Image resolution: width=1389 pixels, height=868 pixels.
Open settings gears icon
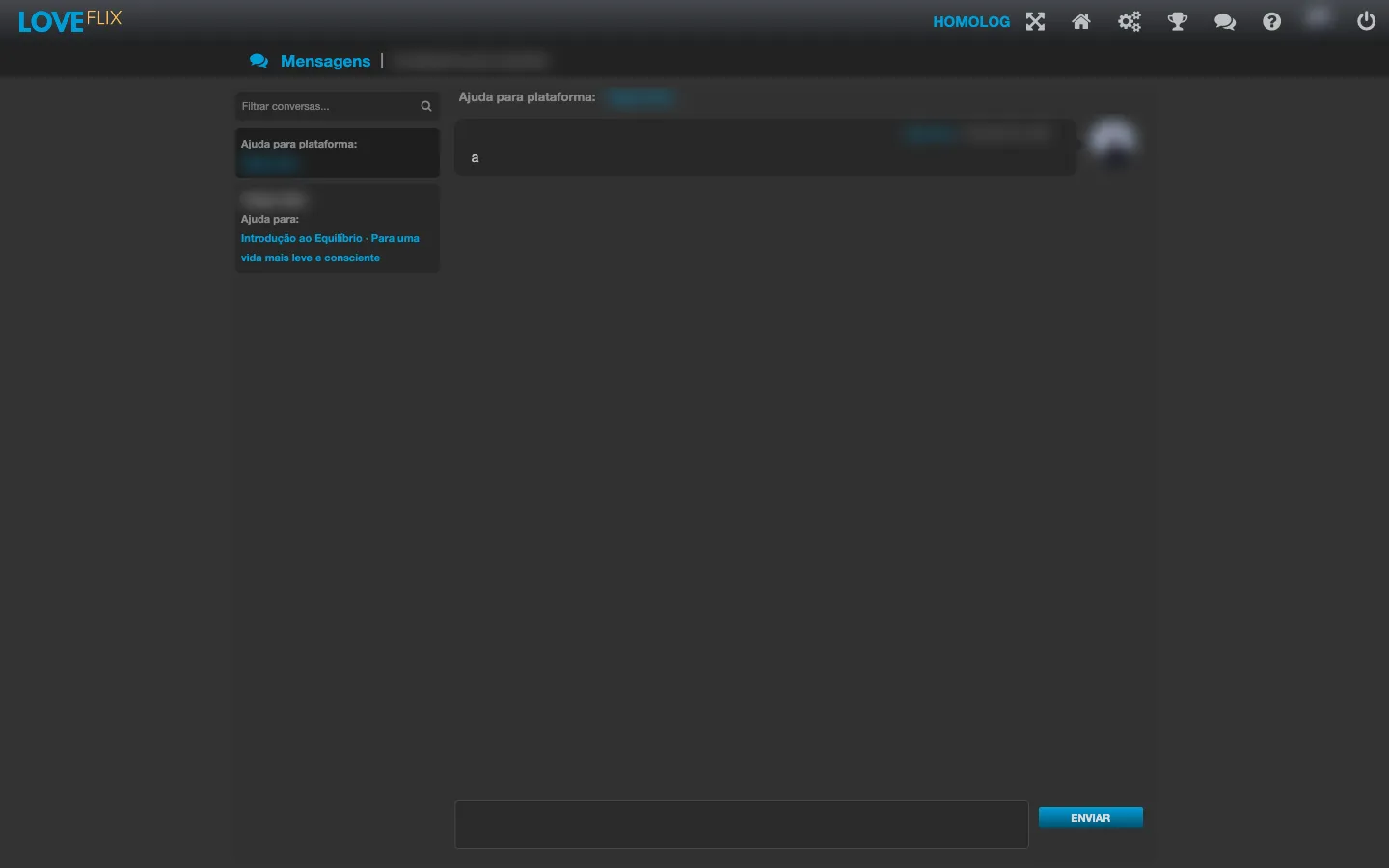[x=1130, y=21]
